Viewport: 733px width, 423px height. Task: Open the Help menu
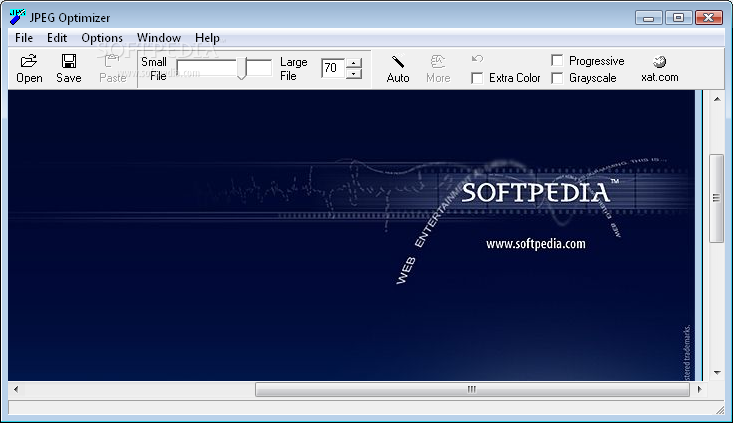point(207,38)
